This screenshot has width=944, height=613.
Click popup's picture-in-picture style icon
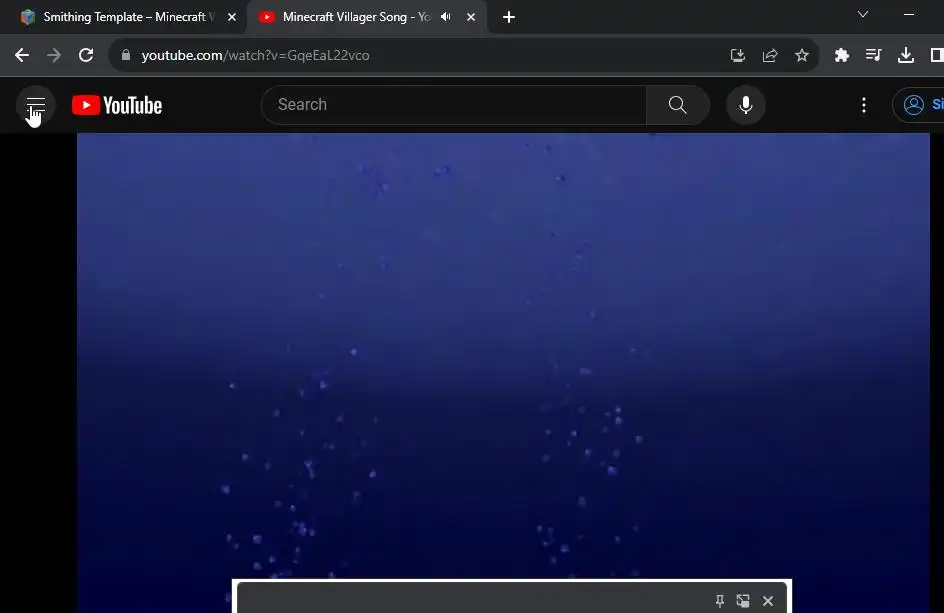click(743, 600)
